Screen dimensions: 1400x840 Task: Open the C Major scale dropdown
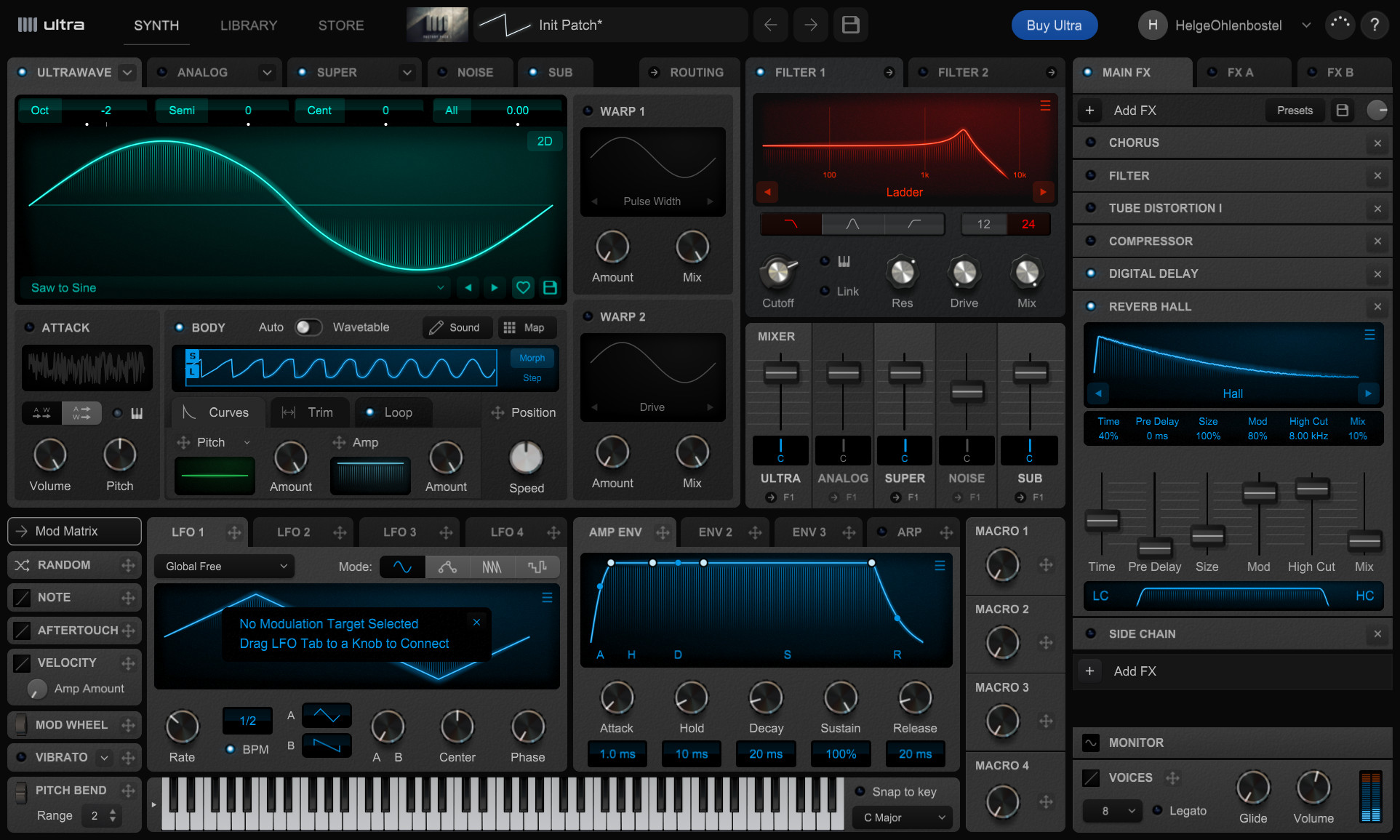903,817
